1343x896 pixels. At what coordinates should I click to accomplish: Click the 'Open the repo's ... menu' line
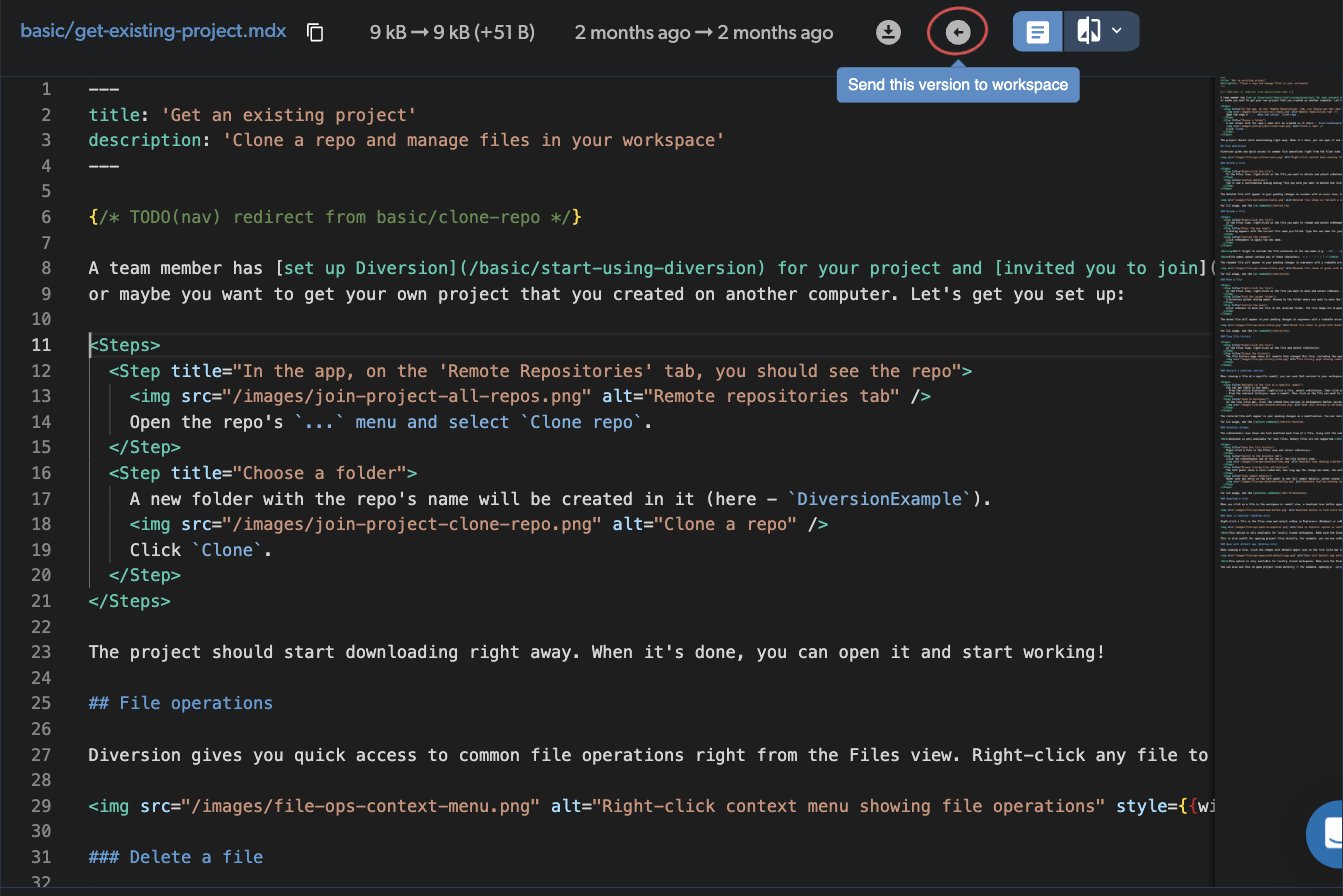391,422
